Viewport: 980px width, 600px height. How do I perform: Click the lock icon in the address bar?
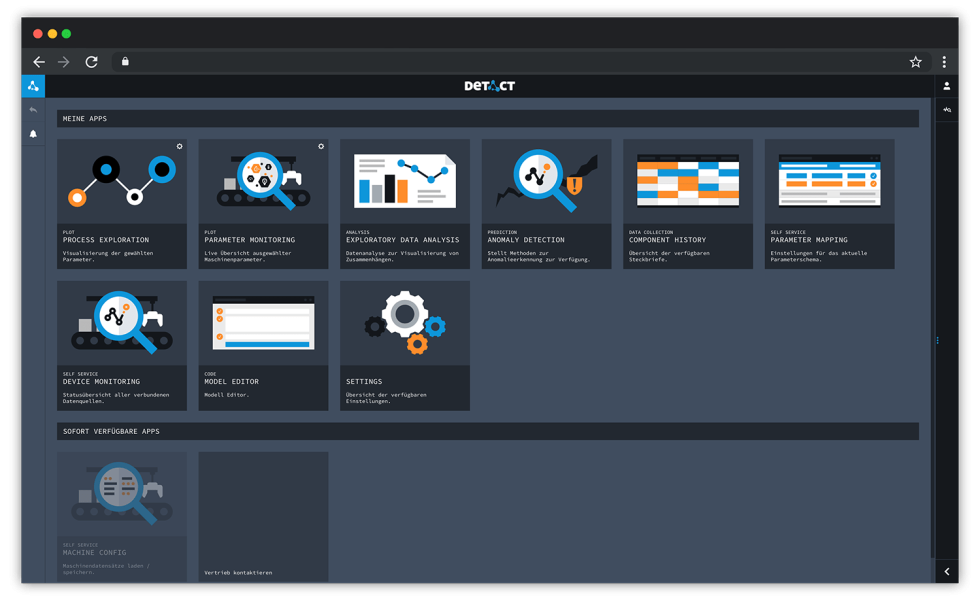click(126, 61)
